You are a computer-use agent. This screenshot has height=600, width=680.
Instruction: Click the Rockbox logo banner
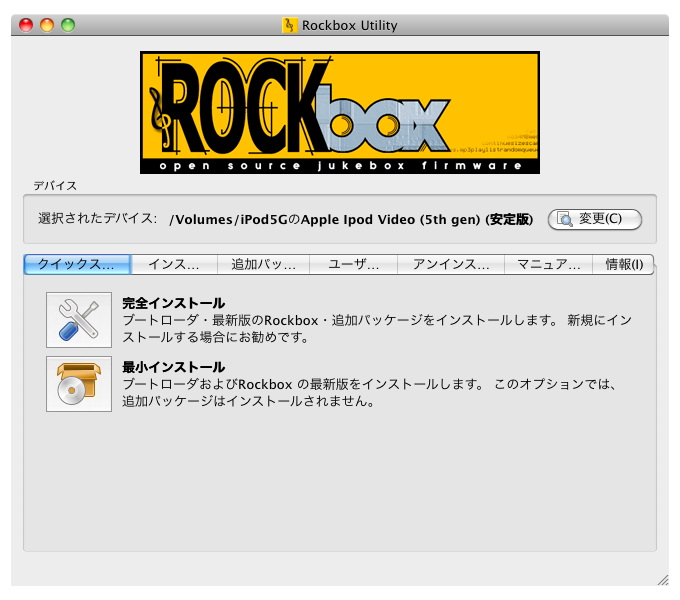point(340,113)
